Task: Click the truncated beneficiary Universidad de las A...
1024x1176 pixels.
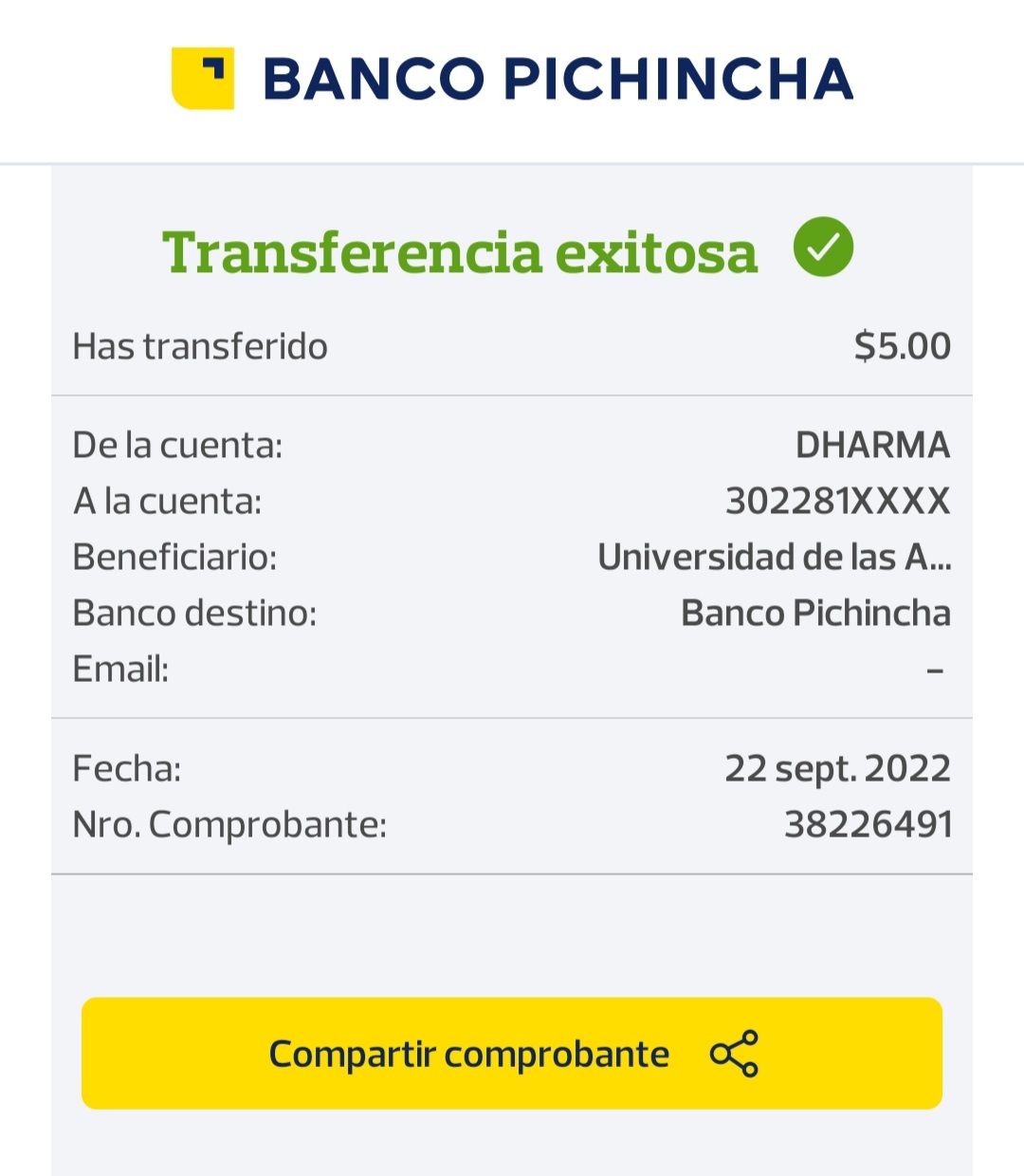Action: tap(774, 557)
